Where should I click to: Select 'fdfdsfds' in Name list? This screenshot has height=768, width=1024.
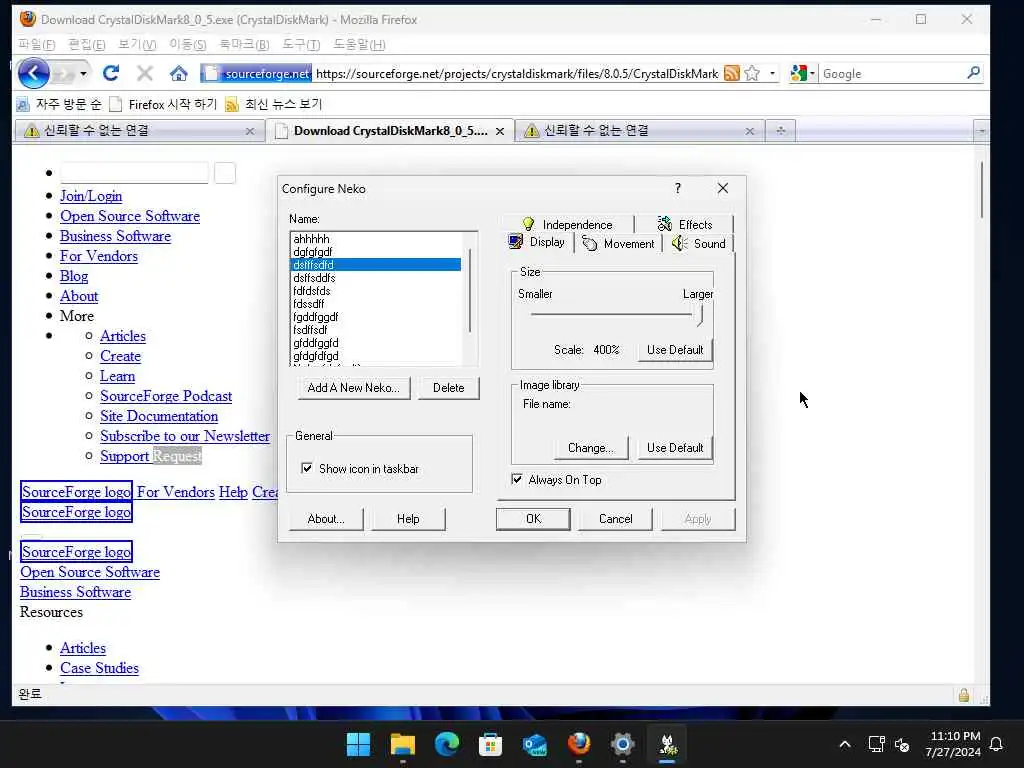pos(376,291)
